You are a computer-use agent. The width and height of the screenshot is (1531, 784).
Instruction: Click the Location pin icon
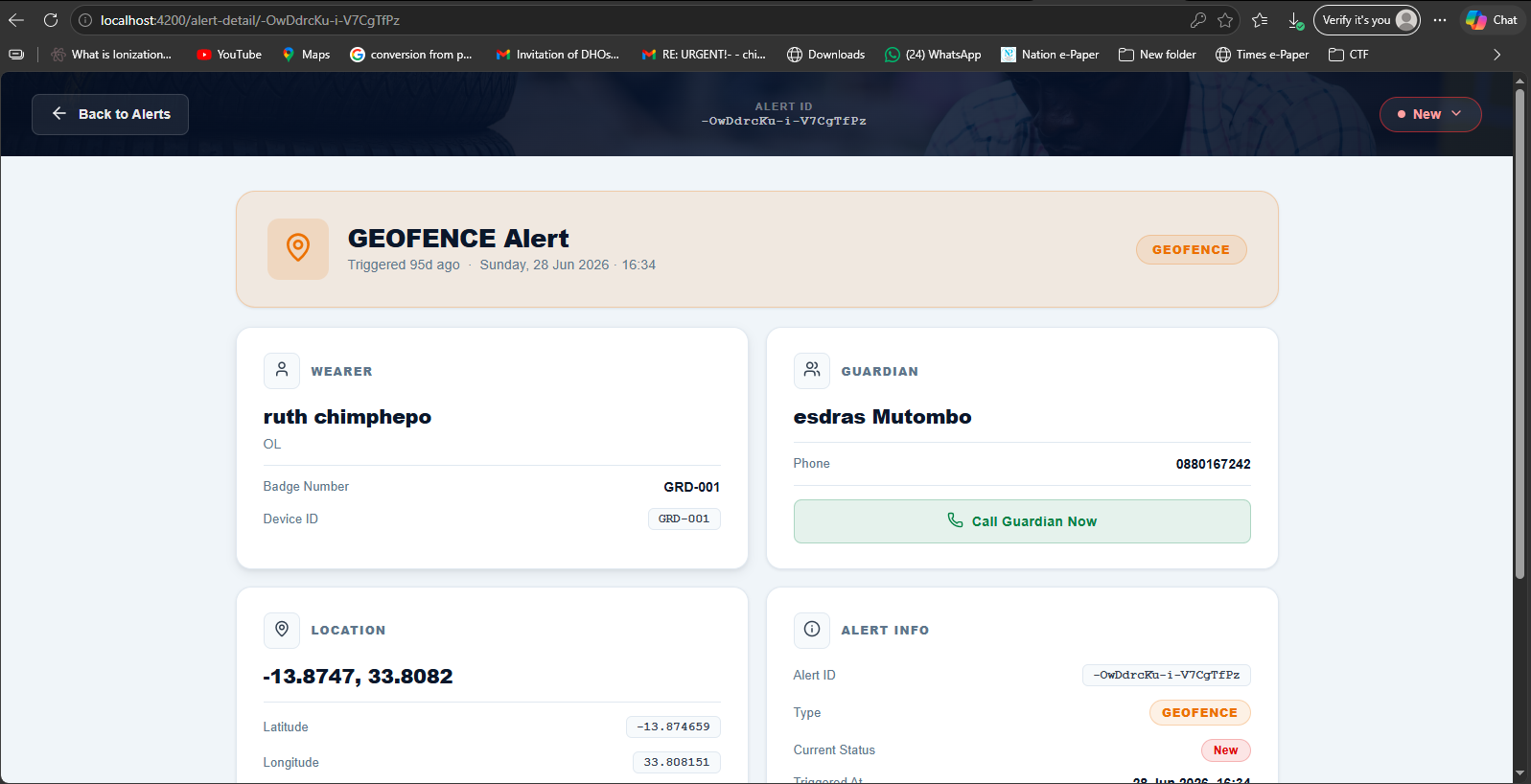282,630
